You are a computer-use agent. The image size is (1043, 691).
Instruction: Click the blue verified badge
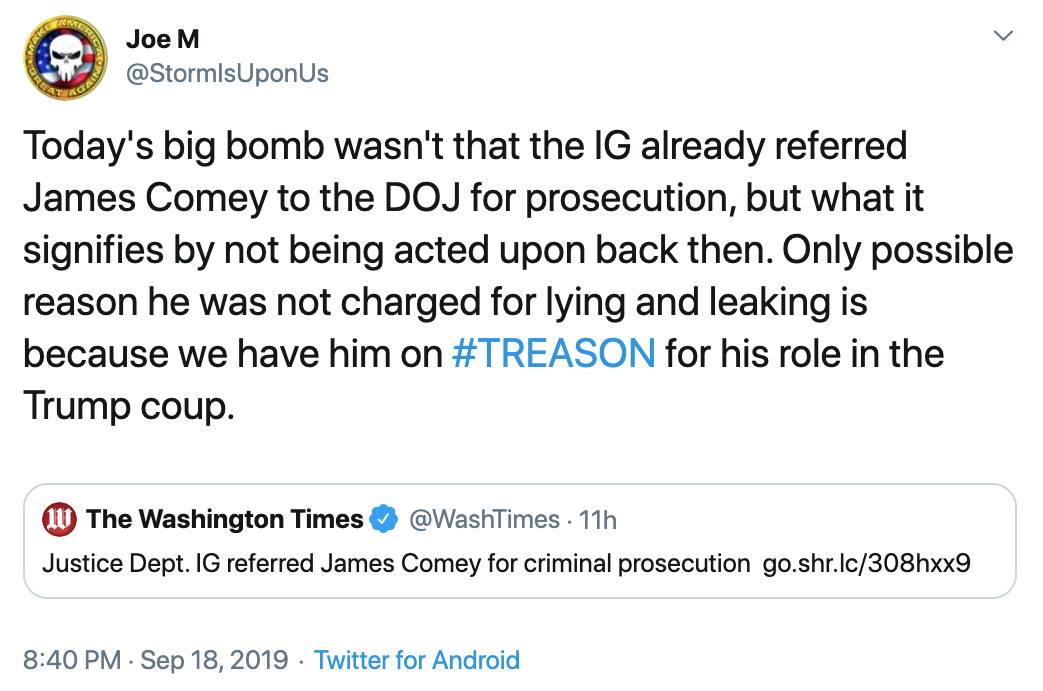(383, 519)
